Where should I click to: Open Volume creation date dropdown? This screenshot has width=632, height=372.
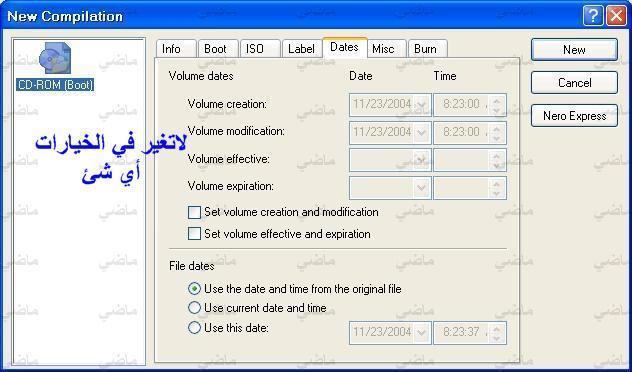pyautogui.click(x=422, y=105)
